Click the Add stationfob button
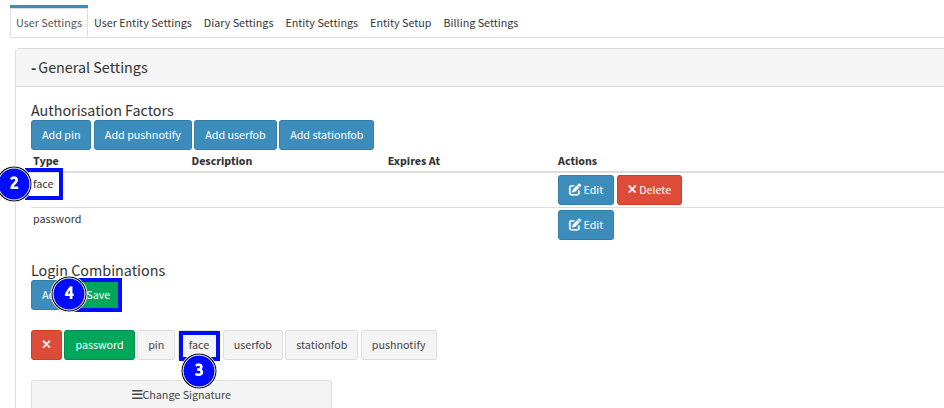This screenshot has width=944, height=408. click(326, 135)
